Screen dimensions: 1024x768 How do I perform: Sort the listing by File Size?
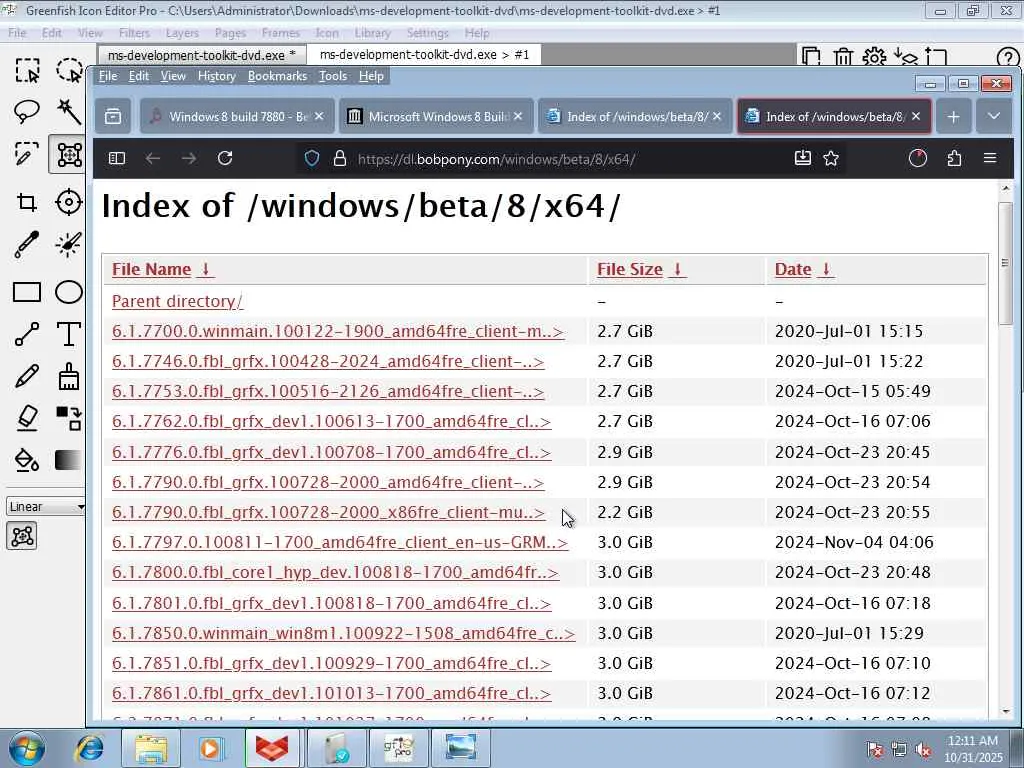[x=639, y=269]
